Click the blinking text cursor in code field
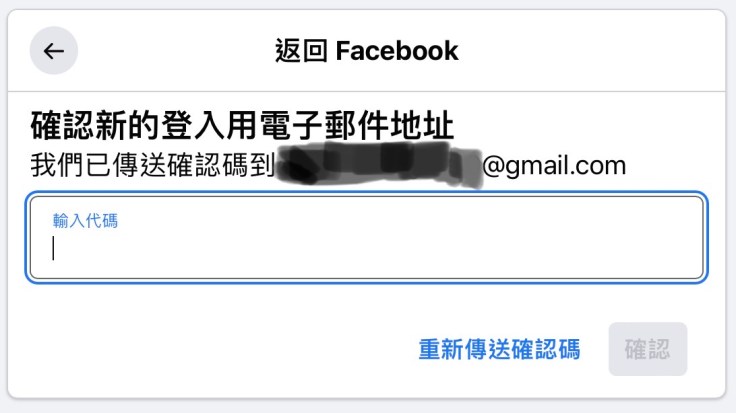736x413 pixels. click(x=54, y=248)
